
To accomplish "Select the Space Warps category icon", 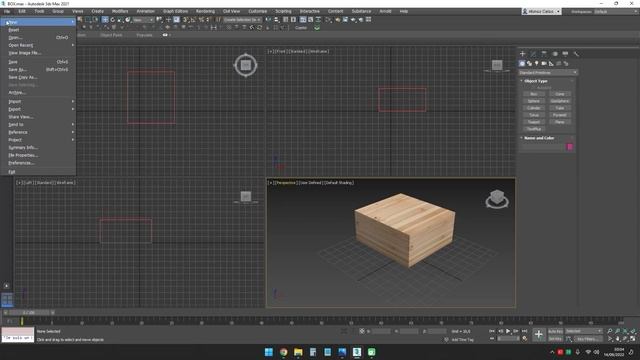I will (x=559, y=64).
